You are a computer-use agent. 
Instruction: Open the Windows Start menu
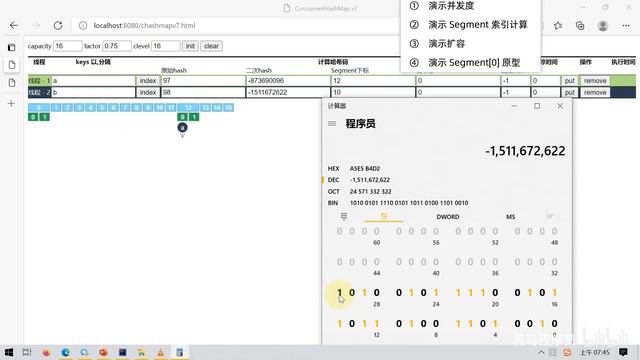pyautogui.click(x=9, y=352)
